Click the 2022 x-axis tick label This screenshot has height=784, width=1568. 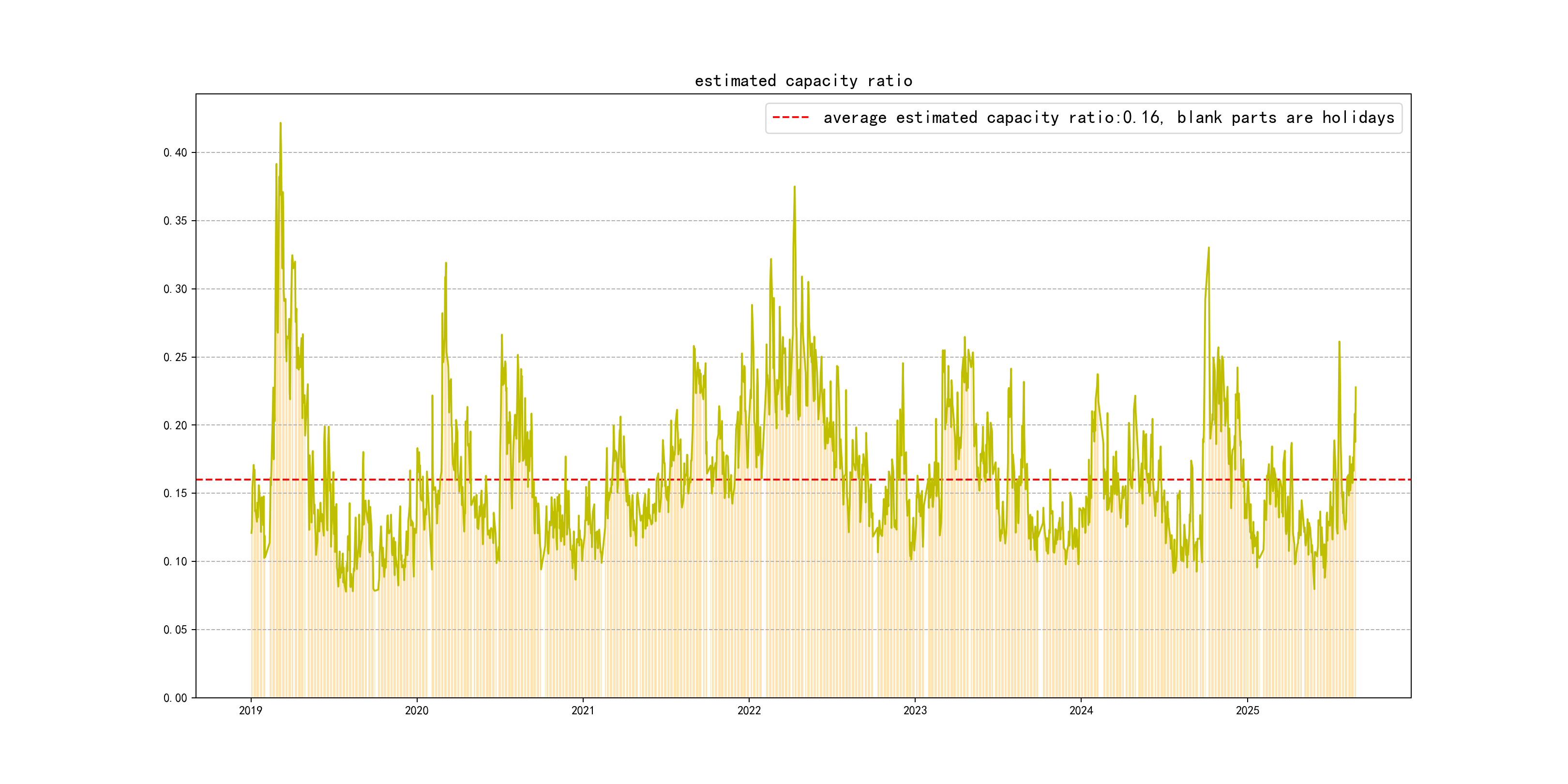click(x=749, y=710)
